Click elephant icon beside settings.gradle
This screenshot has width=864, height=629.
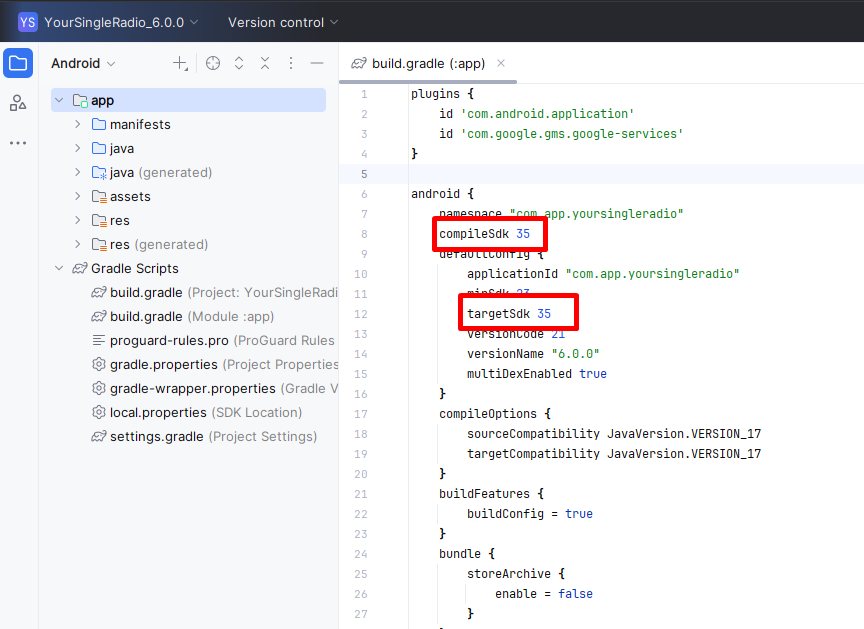coord(99,436)
